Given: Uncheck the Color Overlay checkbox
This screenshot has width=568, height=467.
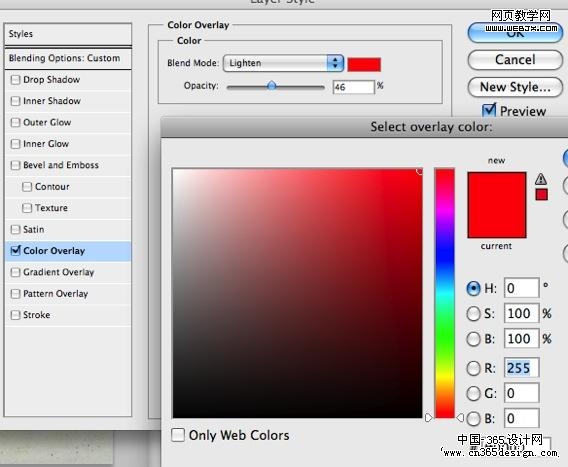Looking at the screenshot, I should [16, 250].
